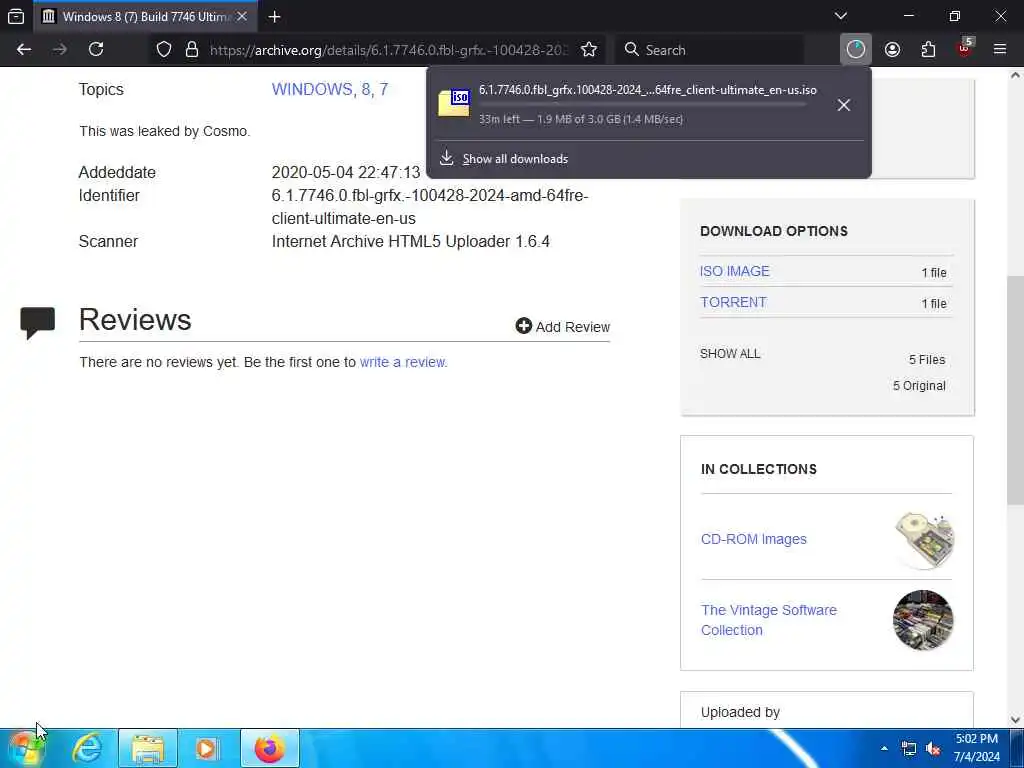Open the topic link 7

[383, 89]
